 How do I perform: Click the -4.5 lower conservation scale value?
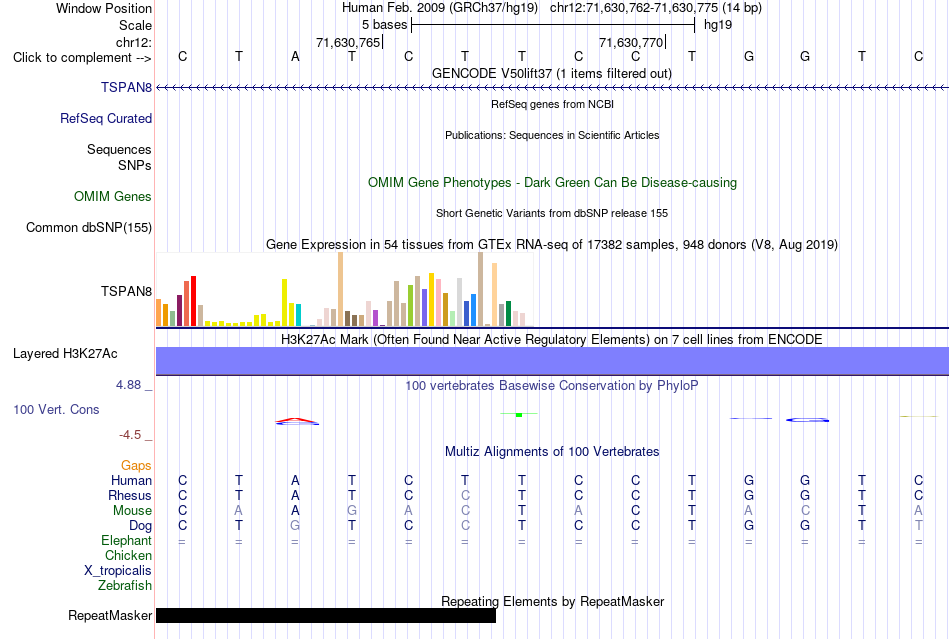click(x=130, y=435)
